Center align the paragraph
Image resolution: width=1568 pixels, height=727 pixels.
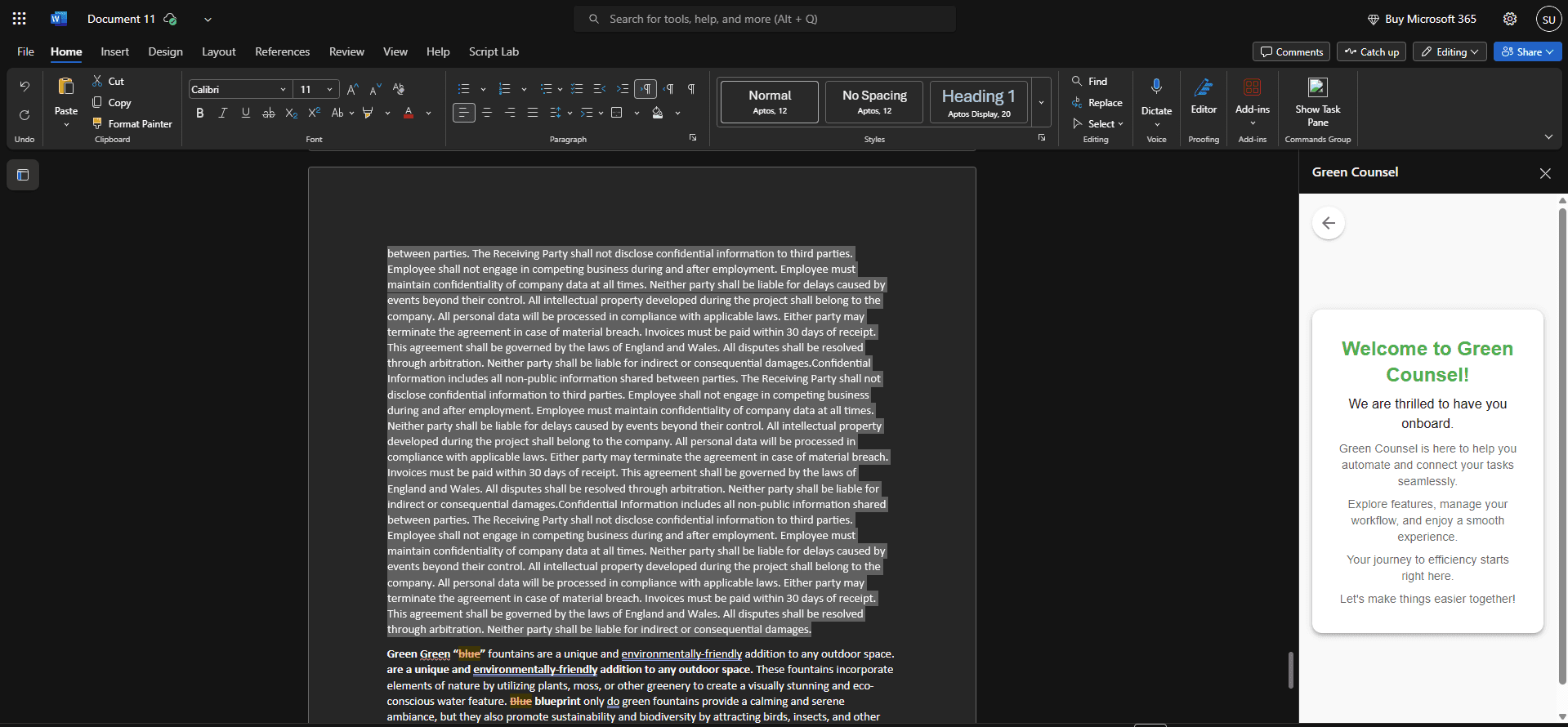(487, 113)
